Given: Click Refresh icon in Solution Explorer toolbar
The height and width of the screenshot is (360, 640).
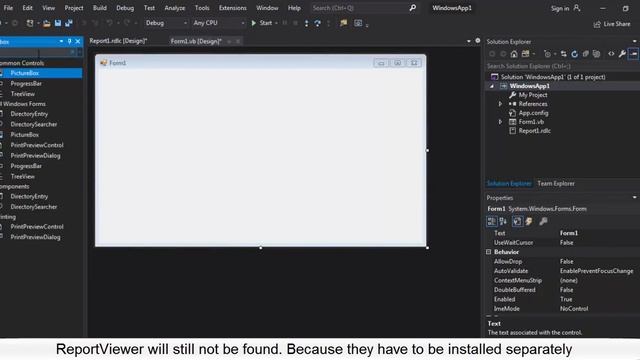Looking at the screenshot, I should 574,54.
